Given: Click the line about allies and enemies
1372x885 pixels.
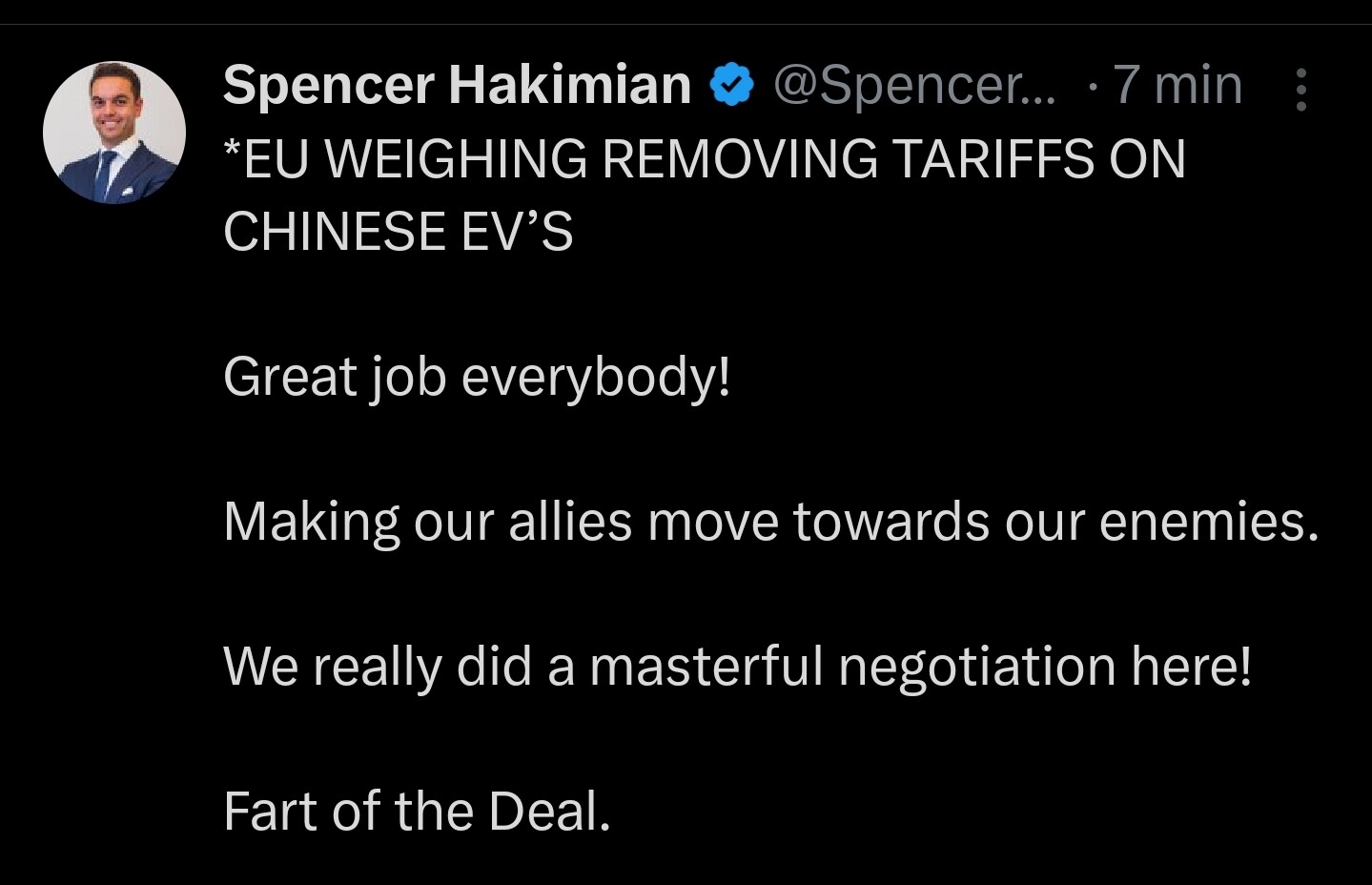Looking at the screenshot, I should click(771, 522).
